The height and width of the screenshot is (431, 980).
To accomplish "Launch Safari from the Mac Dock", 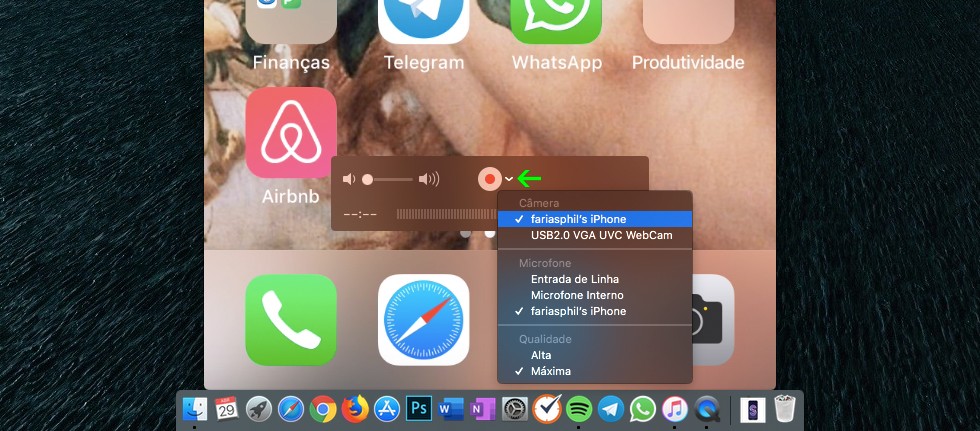I will click(291, 409).
